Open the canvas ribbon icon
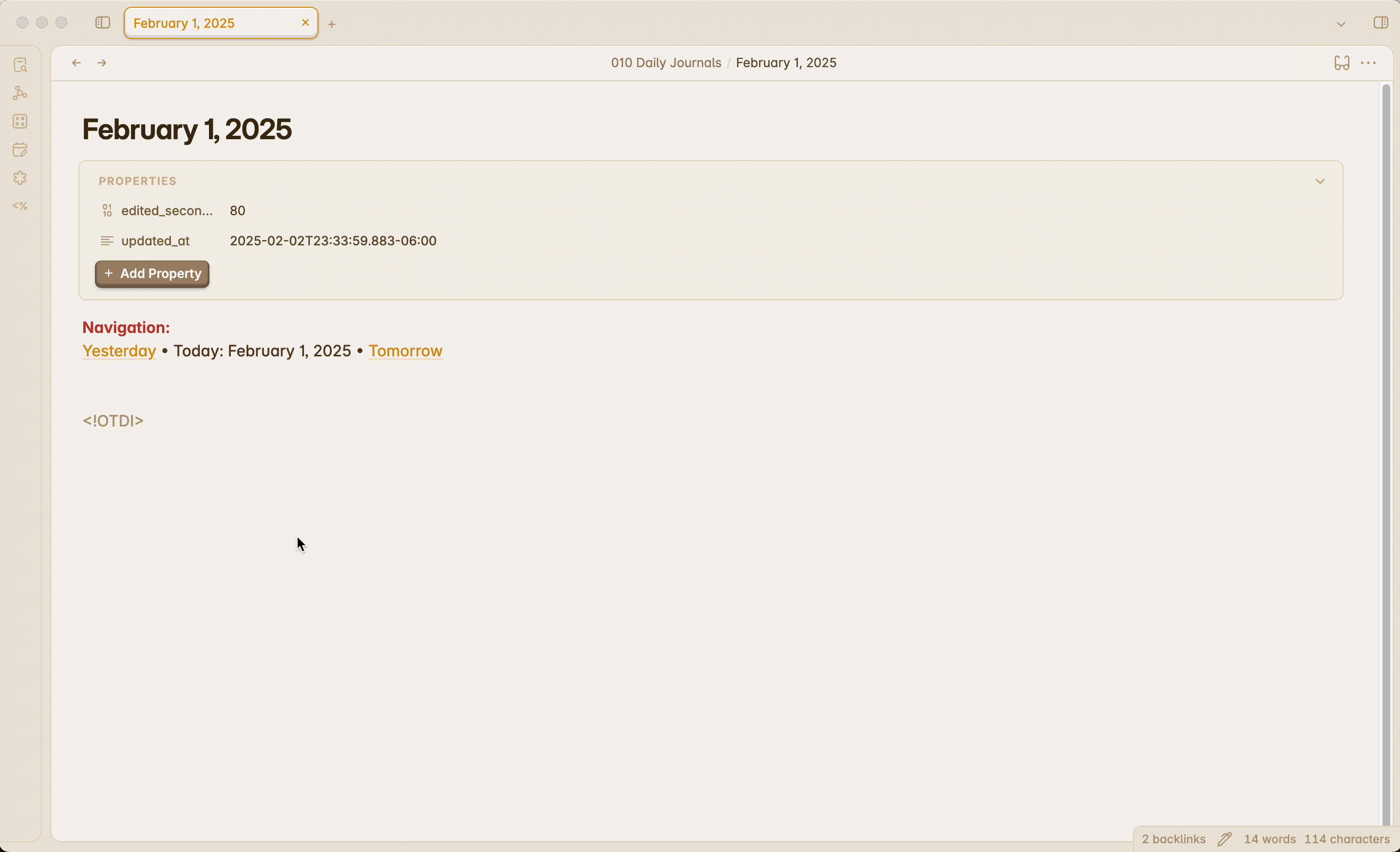This screenshot has width=1400, height=852. tap(20, 122)
